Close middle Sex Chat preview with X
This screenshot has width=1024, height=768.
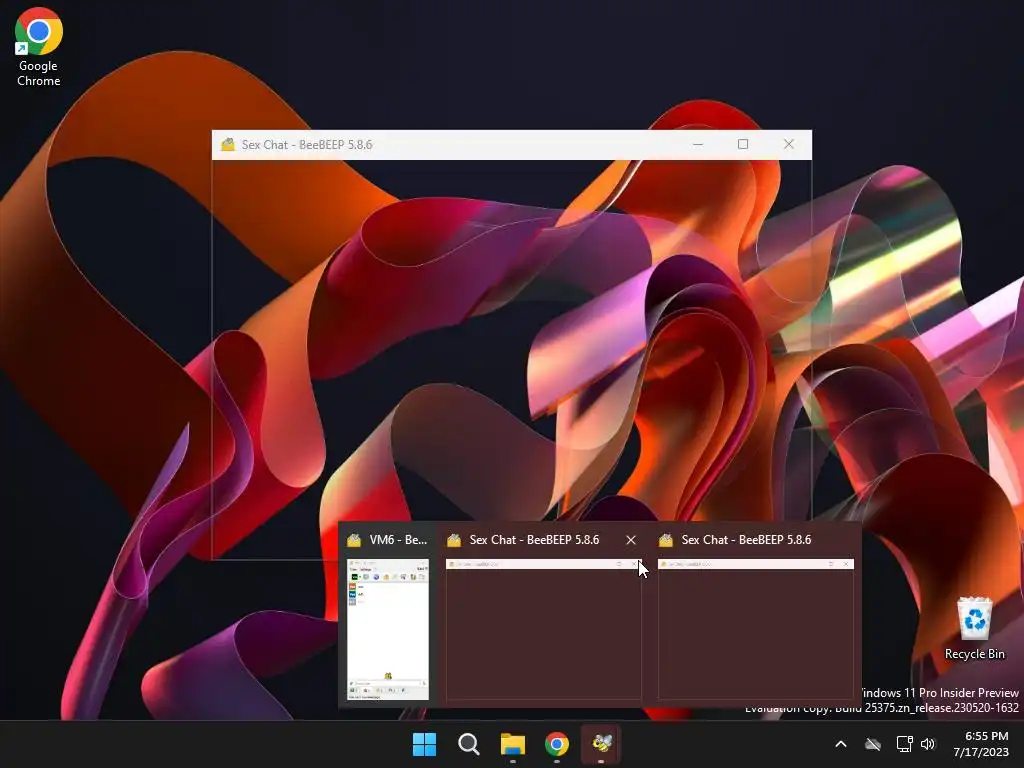coord(631,540)
